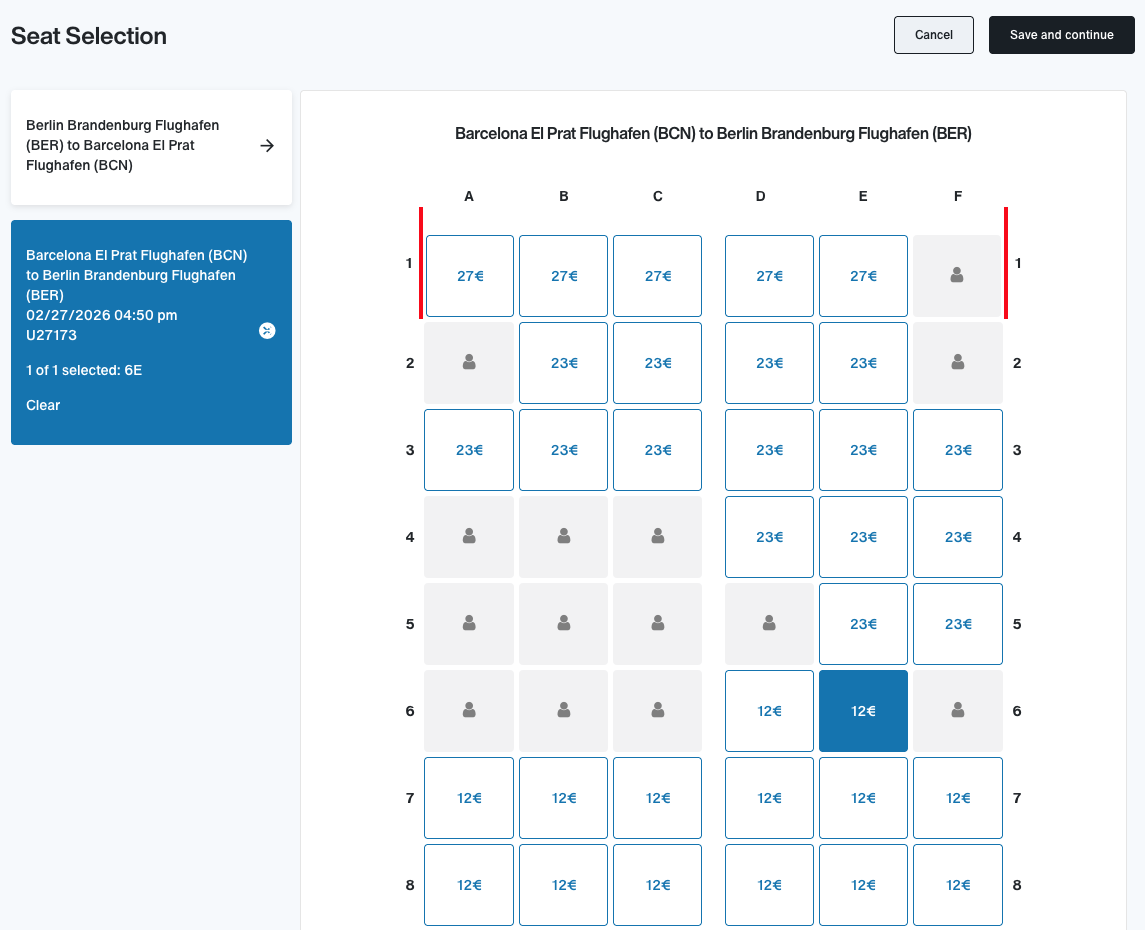Click the round icon beside flight U27173

point(267,331)
